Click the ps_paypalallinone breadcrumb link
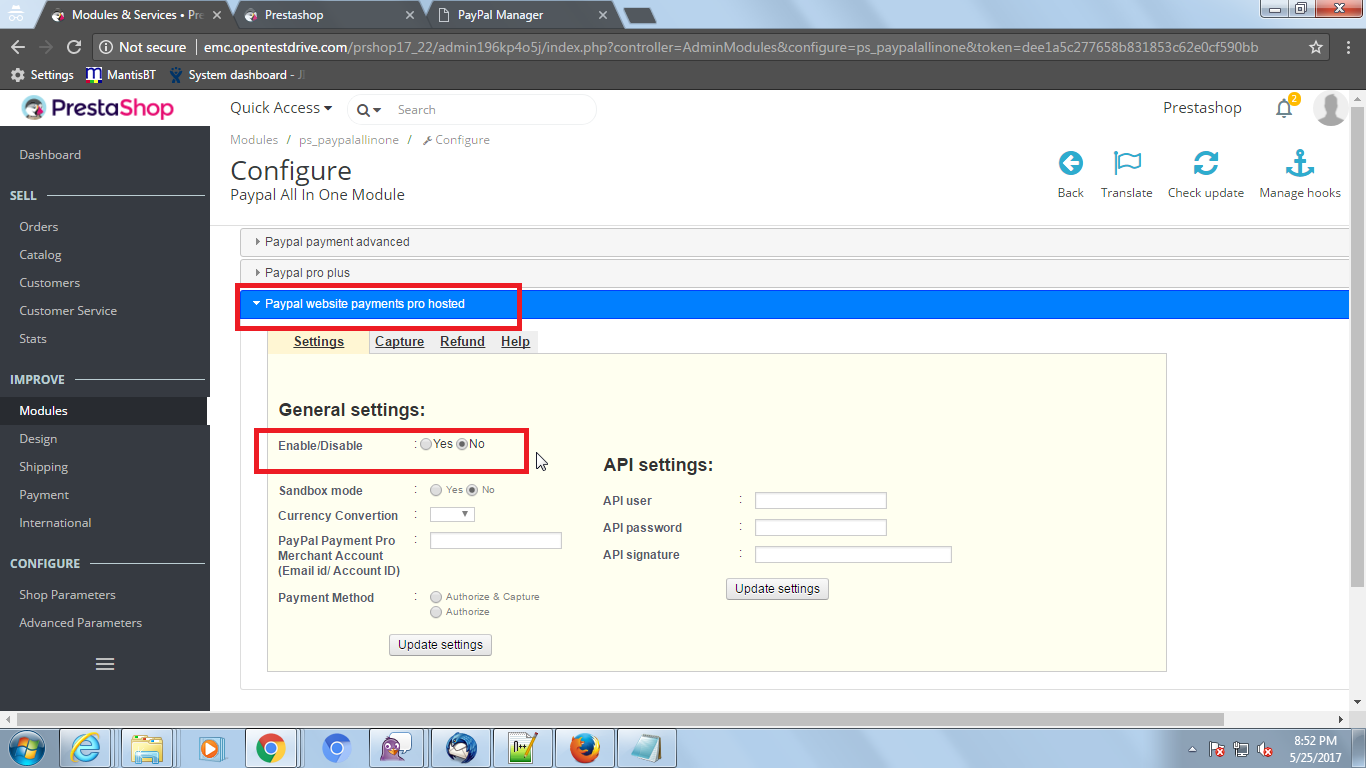 click(x=349, y=140)
